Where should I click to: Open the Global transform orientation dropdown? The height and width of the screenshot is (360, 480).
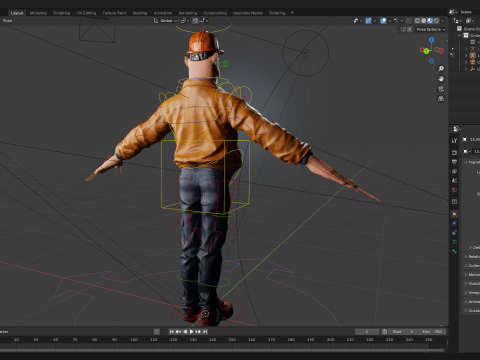click(x=165, y=21)
